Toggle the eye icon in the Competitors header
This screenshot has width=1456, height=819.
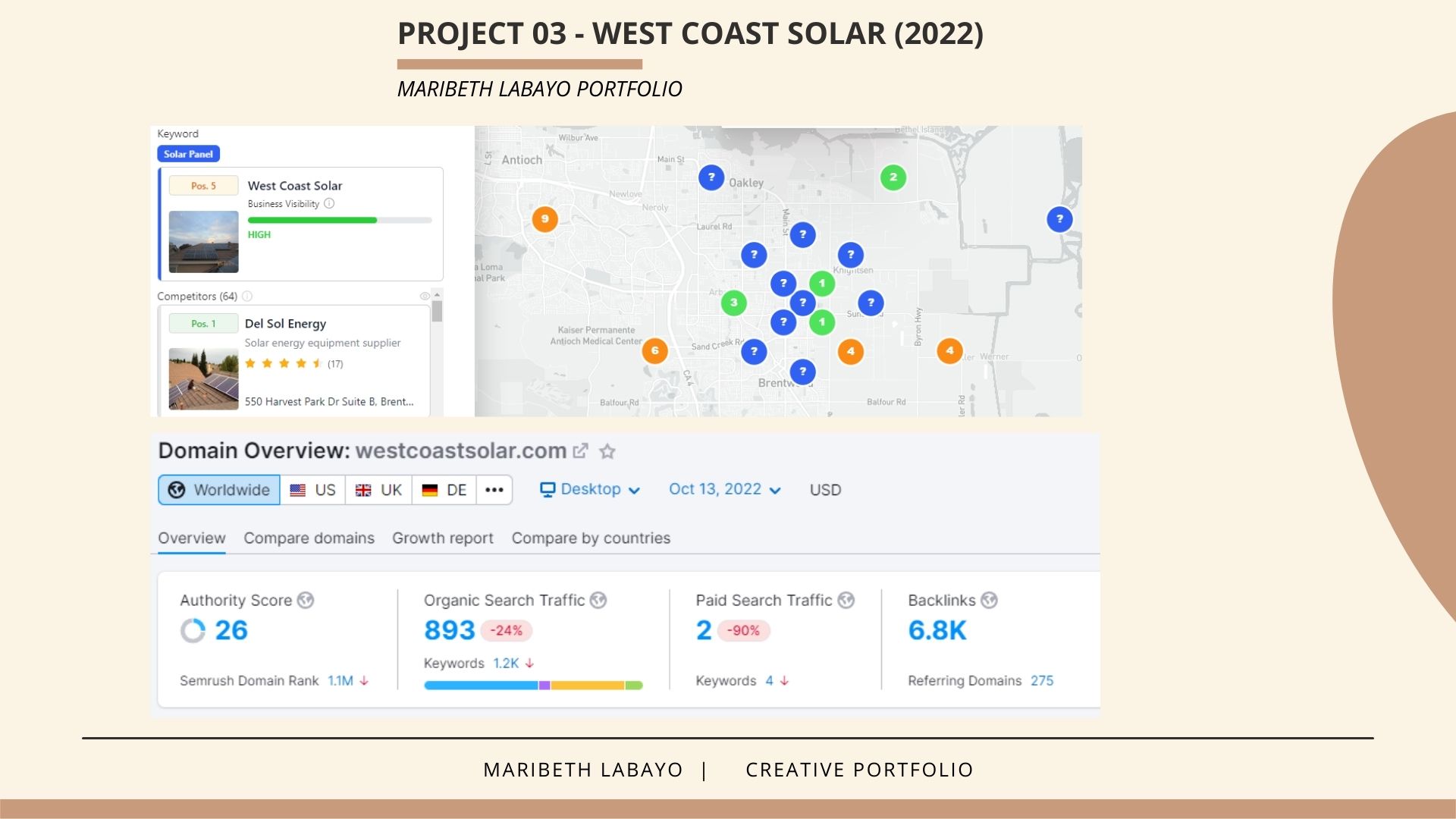point(425,296)
